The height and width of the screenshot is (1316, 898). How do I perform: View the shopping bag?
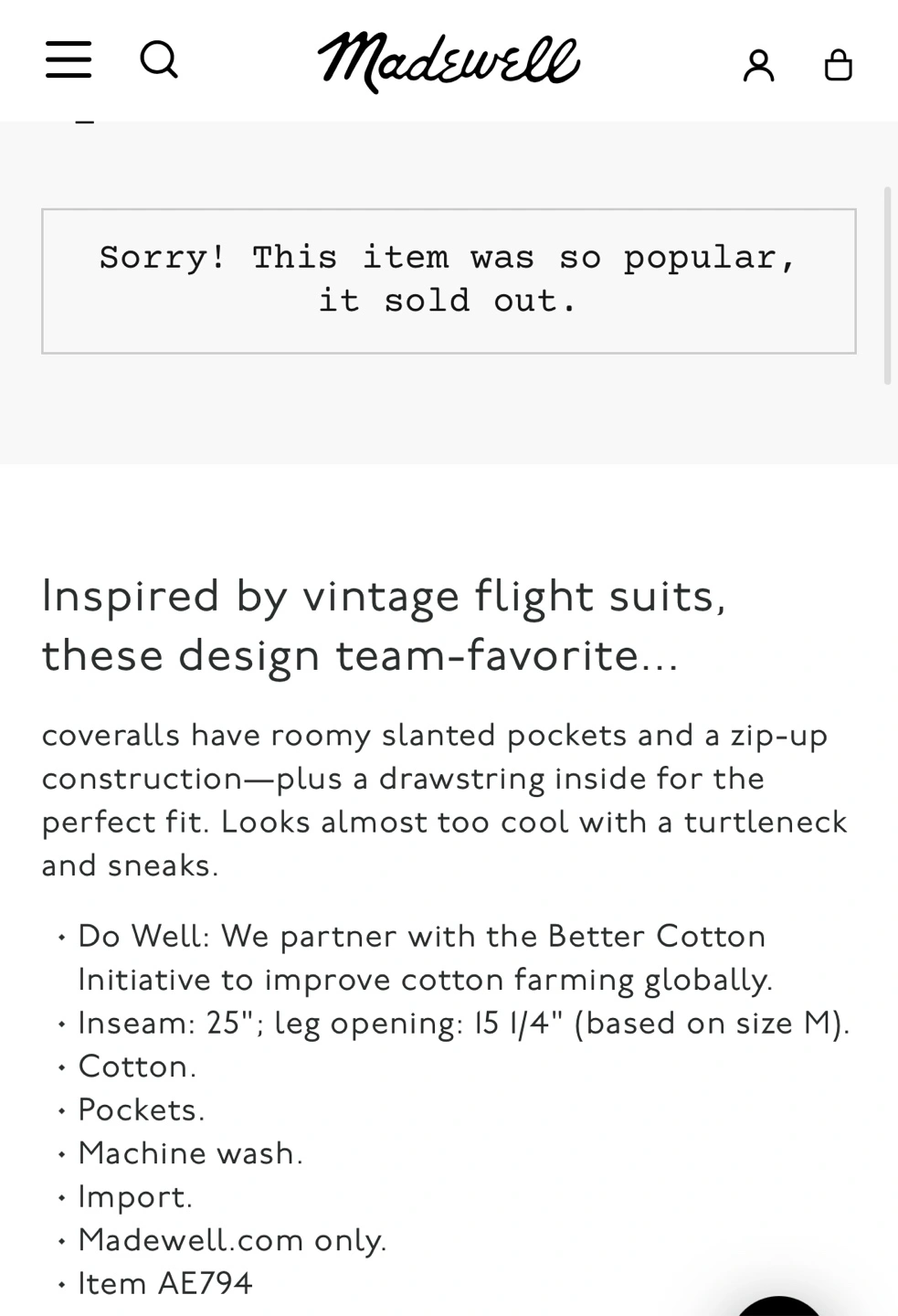[838, 65]
